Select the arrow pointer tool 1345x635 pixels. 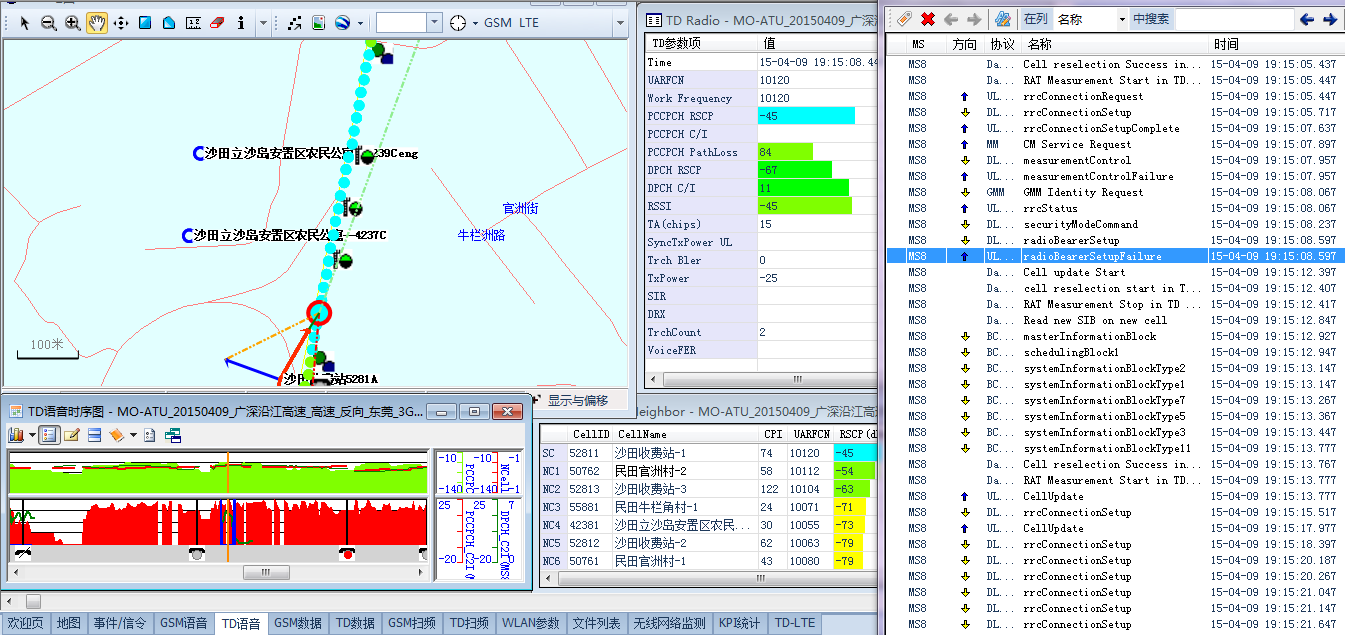click(x=24, y=22)
